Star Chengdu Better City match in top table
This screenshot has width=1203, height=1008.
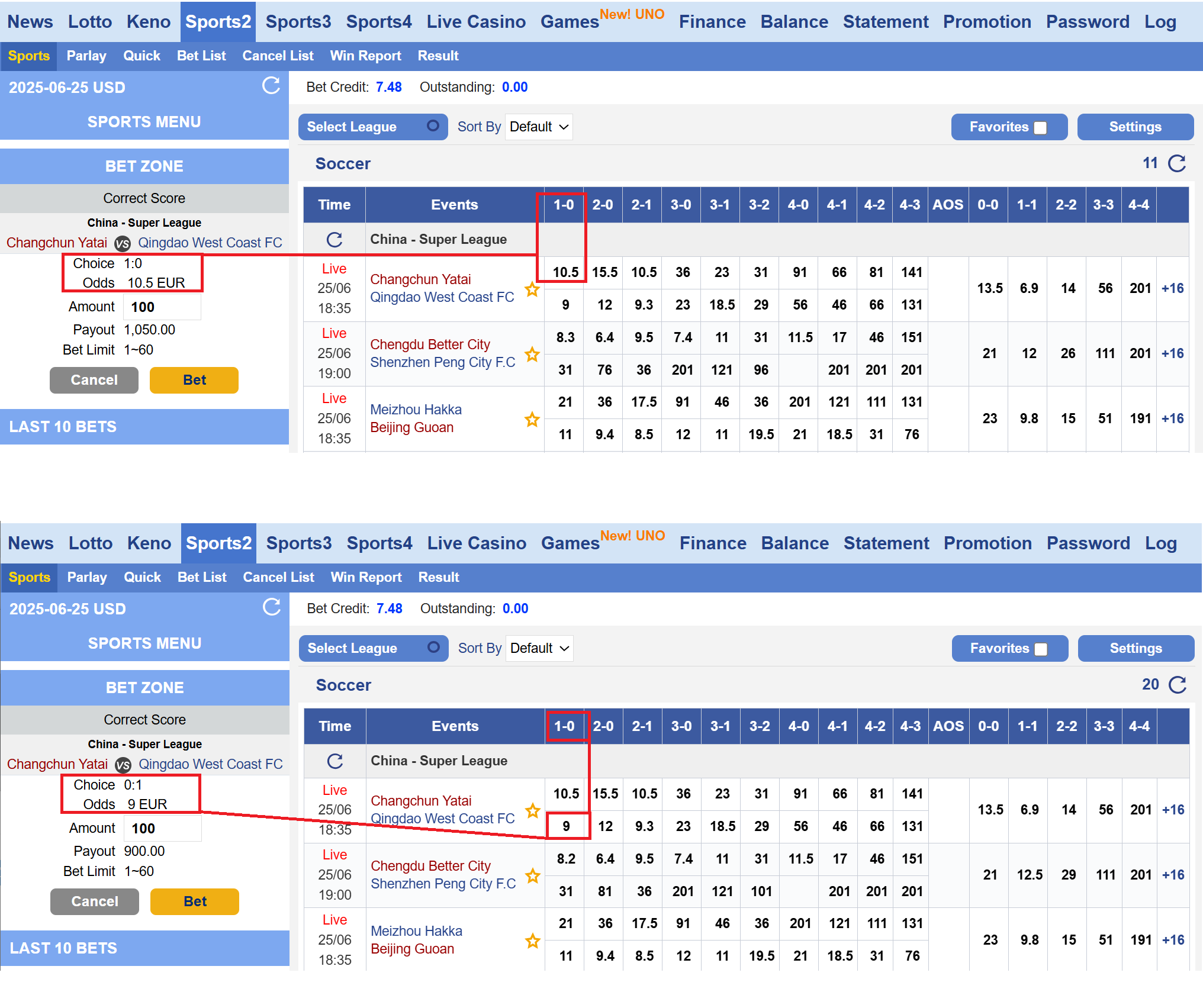click(532, 354)
